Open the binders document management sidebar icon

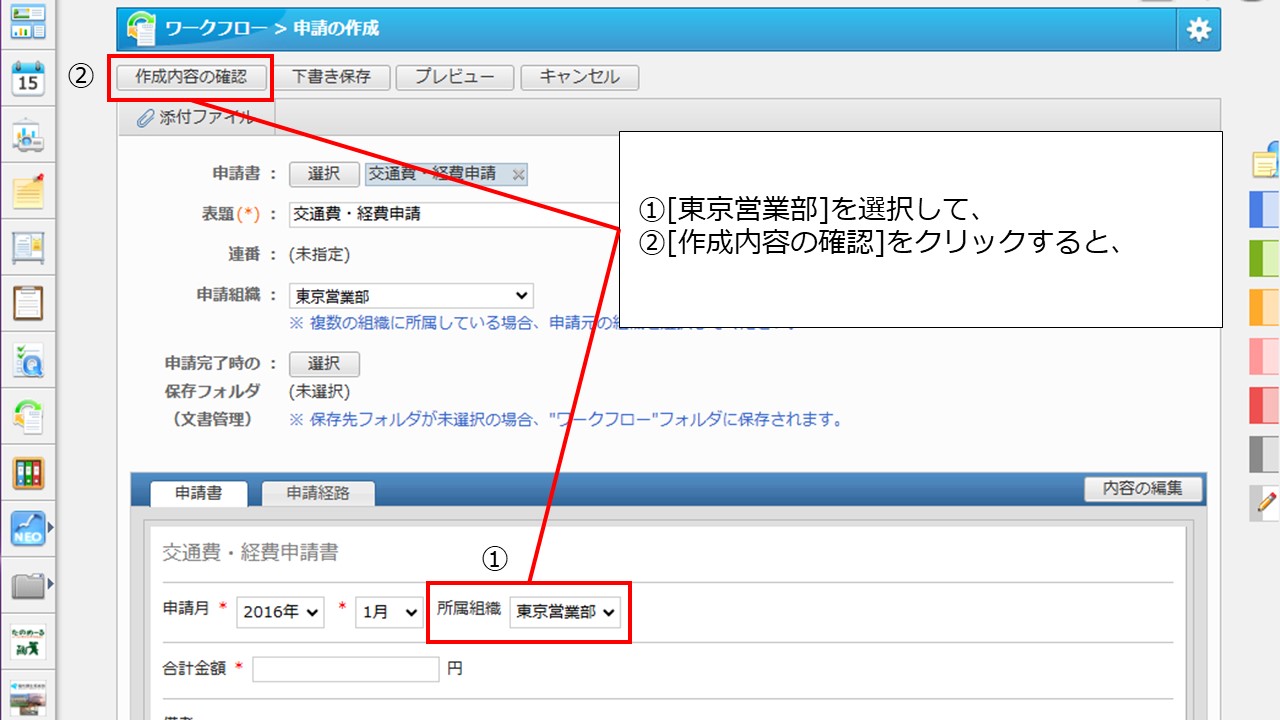28,473
